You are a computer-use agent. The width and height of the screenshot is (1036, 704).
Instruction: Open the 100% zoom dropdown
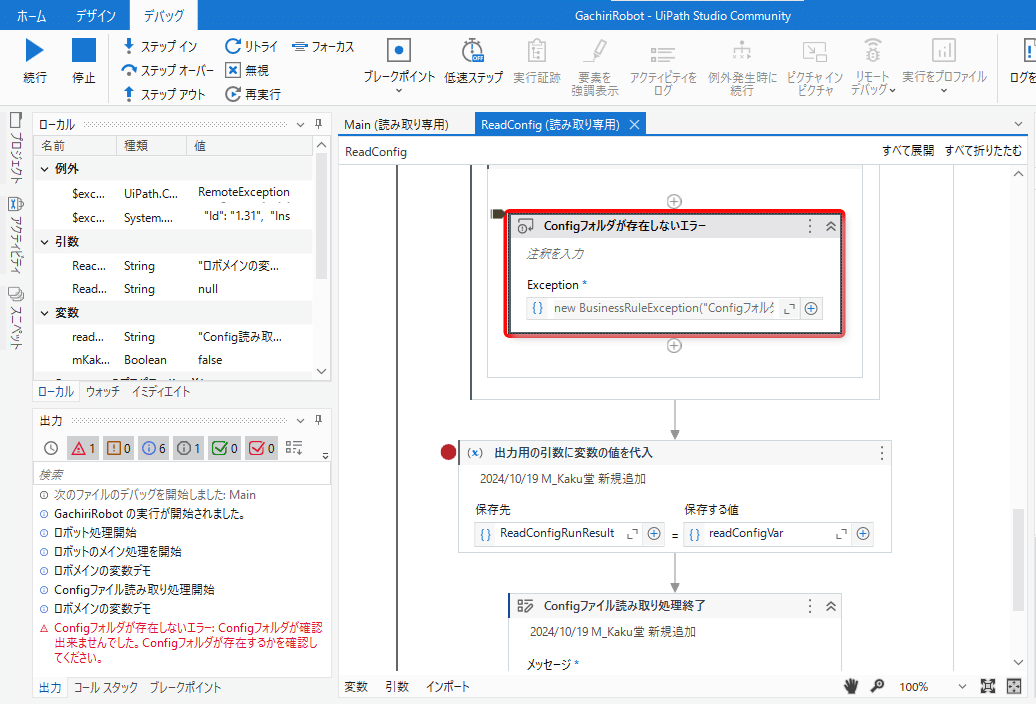[x=962, y=687]
